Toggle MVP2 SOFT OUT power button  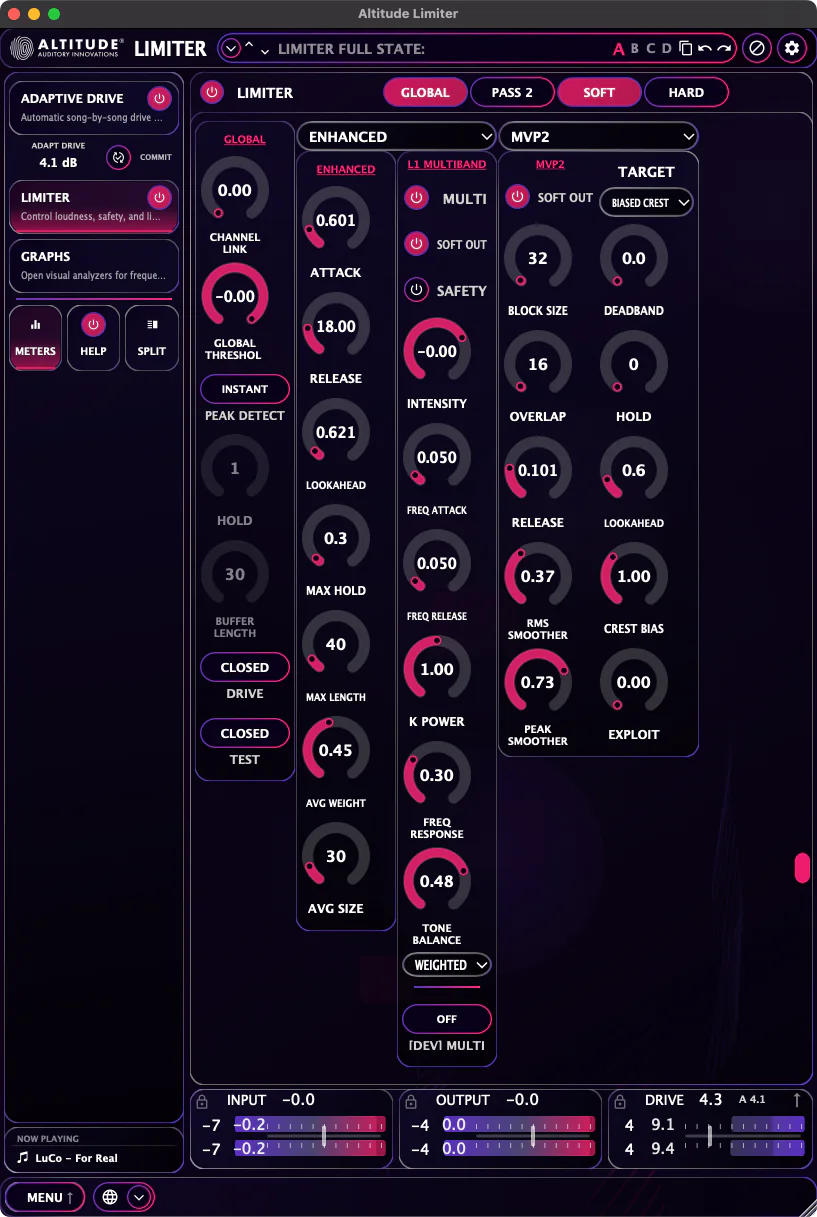517,197
